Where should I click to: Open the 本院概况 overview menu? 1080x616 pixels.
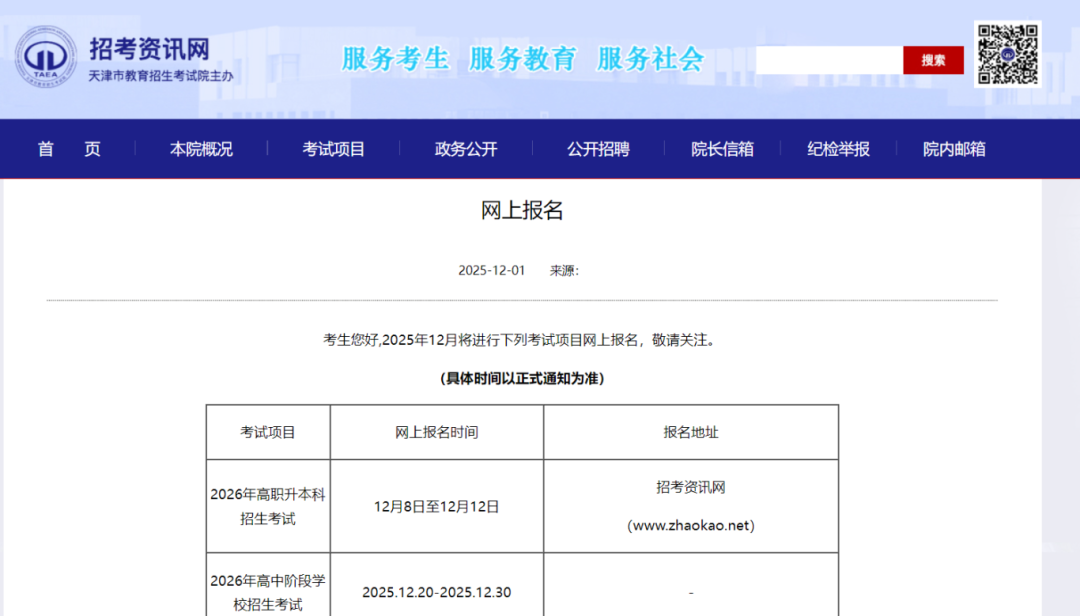pyautogui.click(x=199, y=148)
